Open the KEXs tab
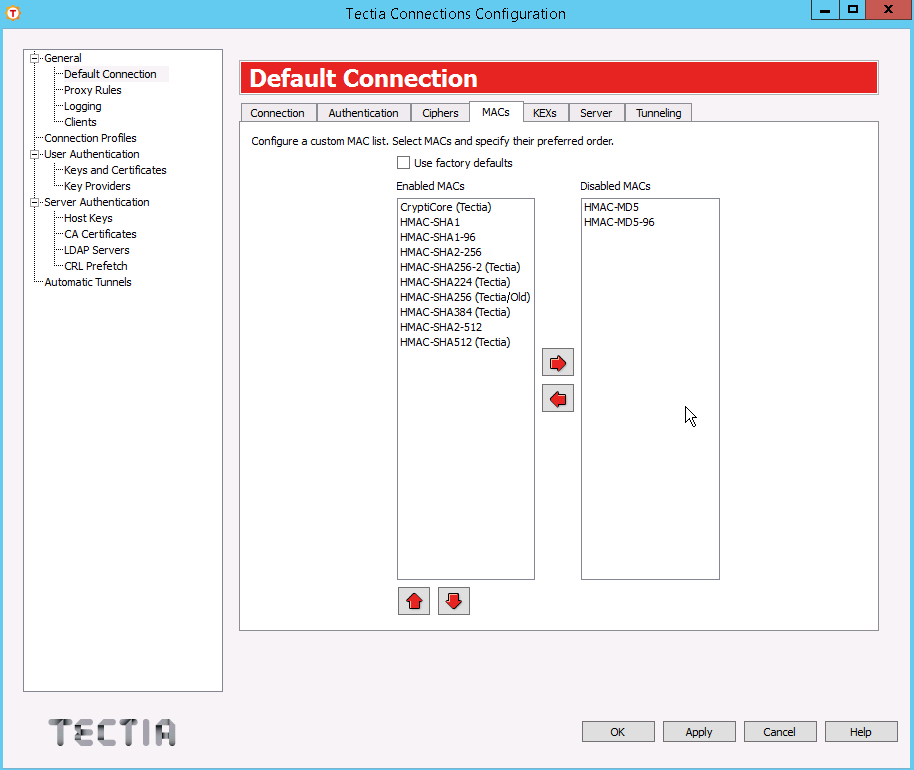 click(544, 112)
